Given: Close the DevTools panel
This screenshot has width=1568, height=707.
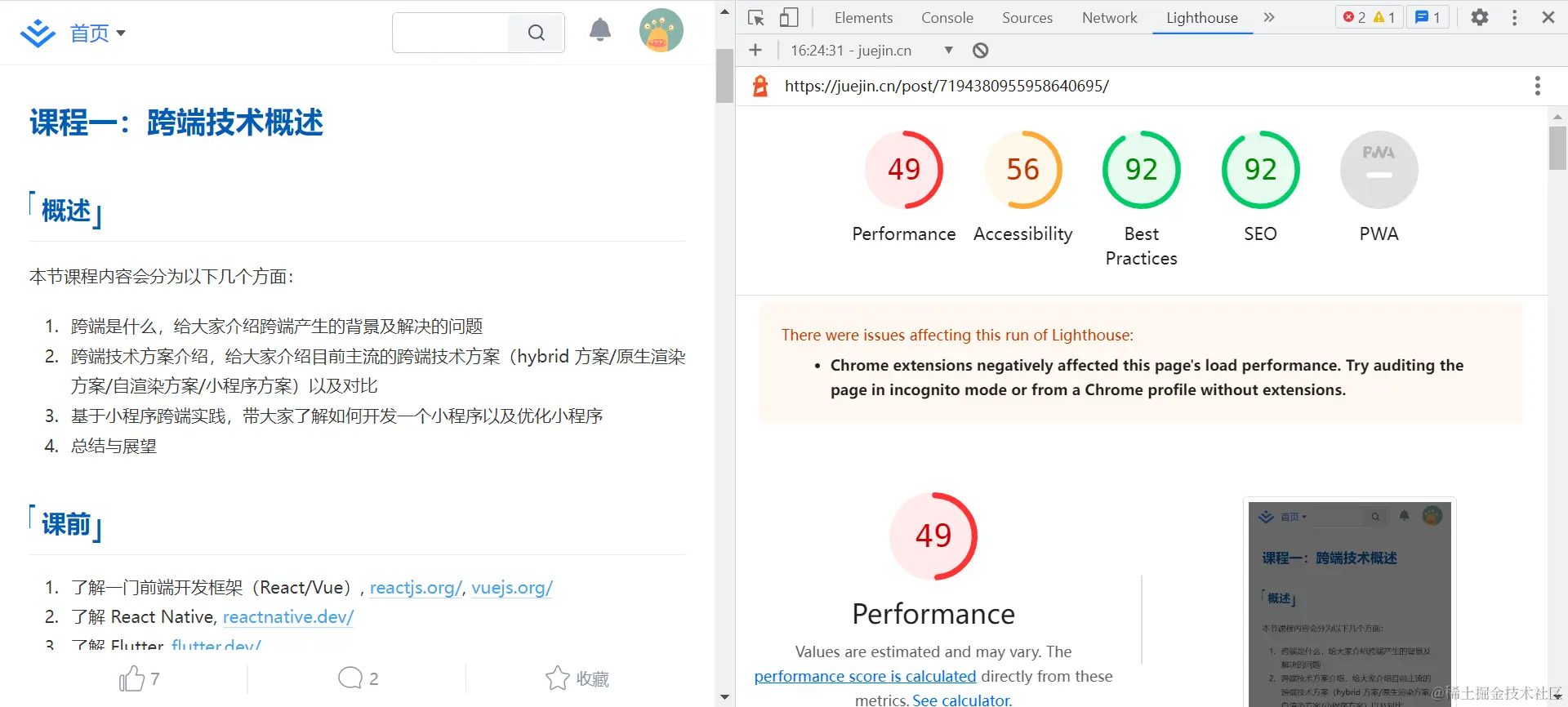Looking at the screenshot, I should coord(1548,17).
